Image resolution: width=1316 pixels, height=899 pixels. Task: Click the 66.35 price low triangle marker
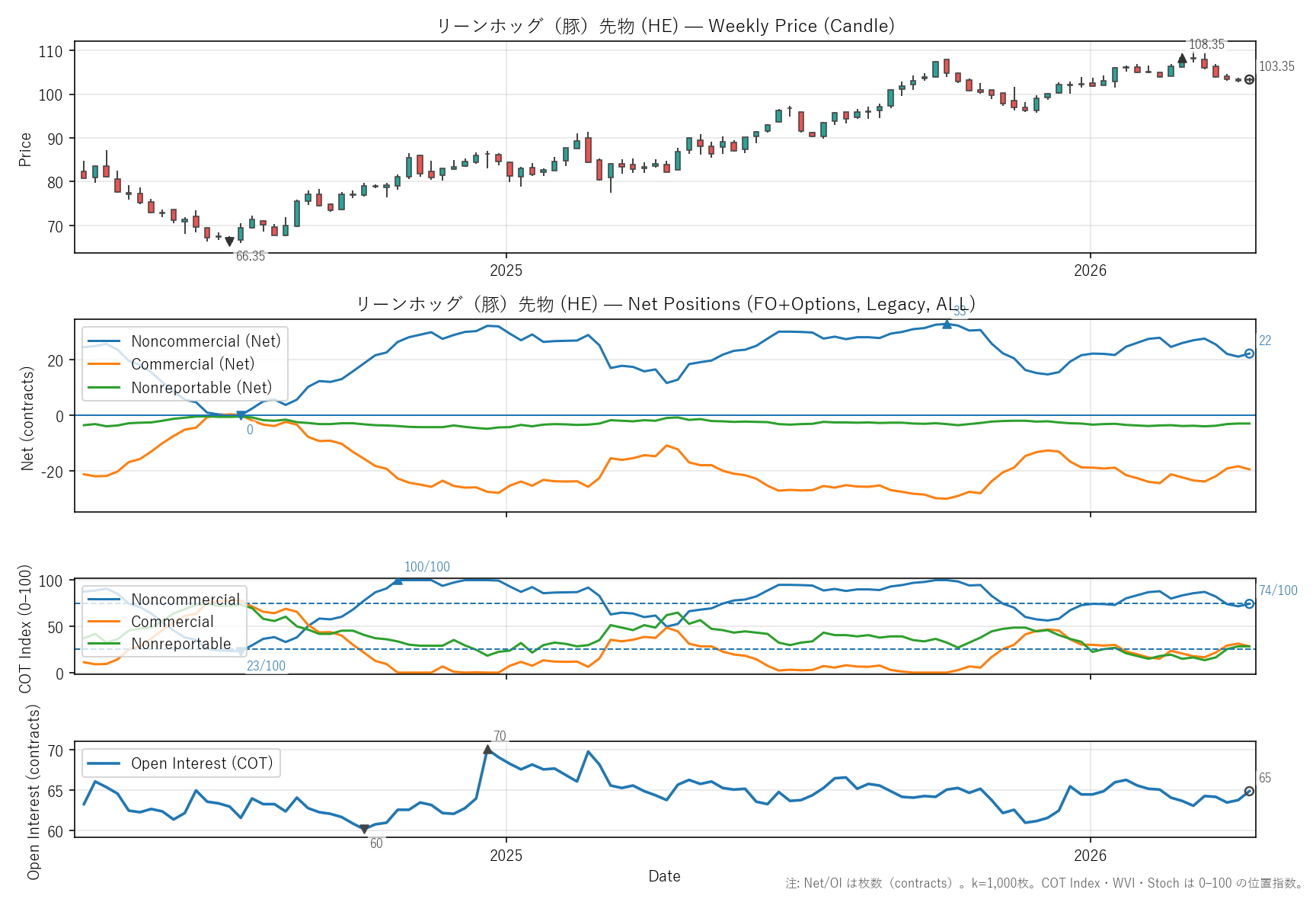coord(229,242)
